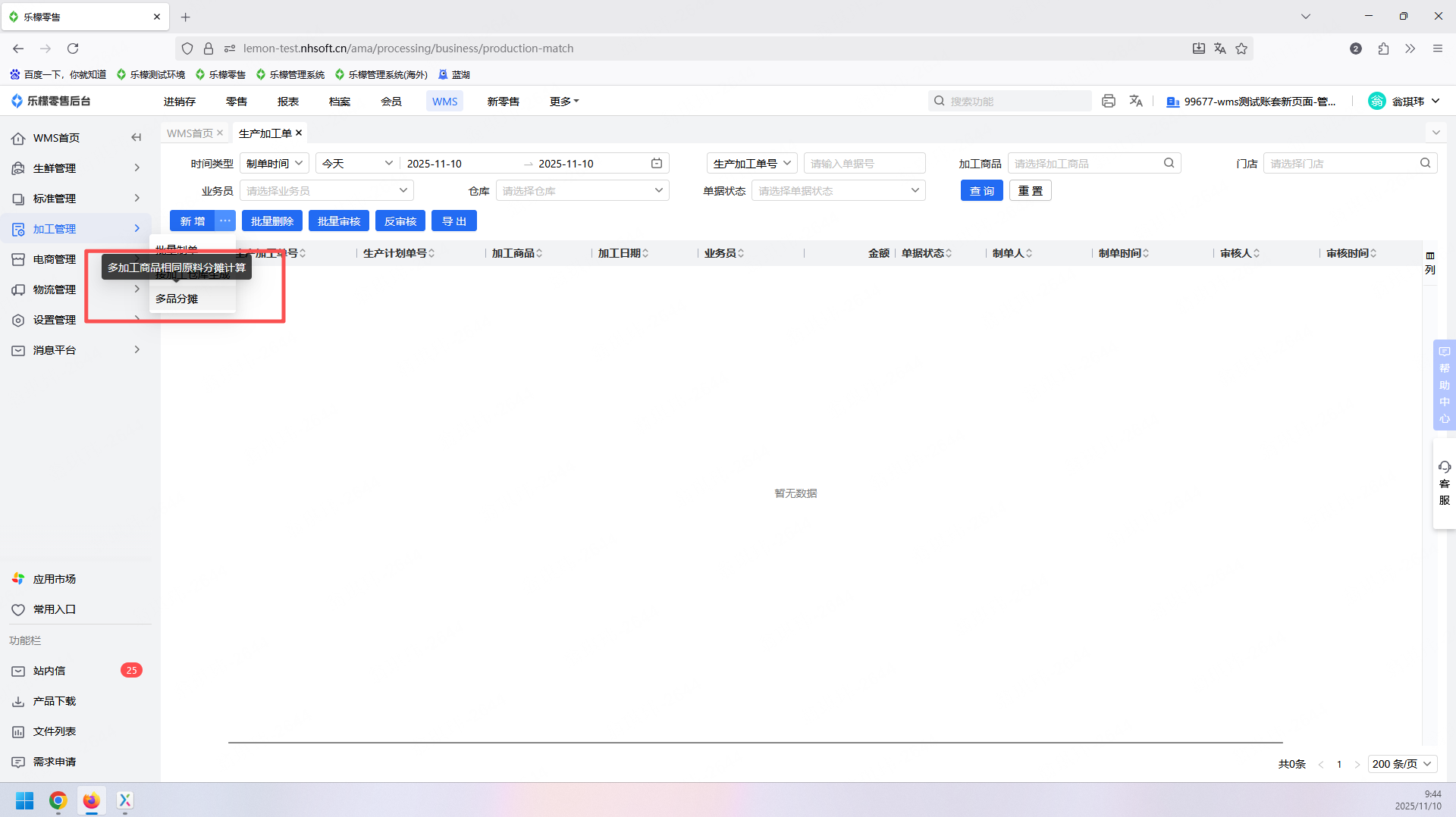The width and height of the screenshot is (1456, 817).
Task: Click the 新增 button
Action: (193, 221)
